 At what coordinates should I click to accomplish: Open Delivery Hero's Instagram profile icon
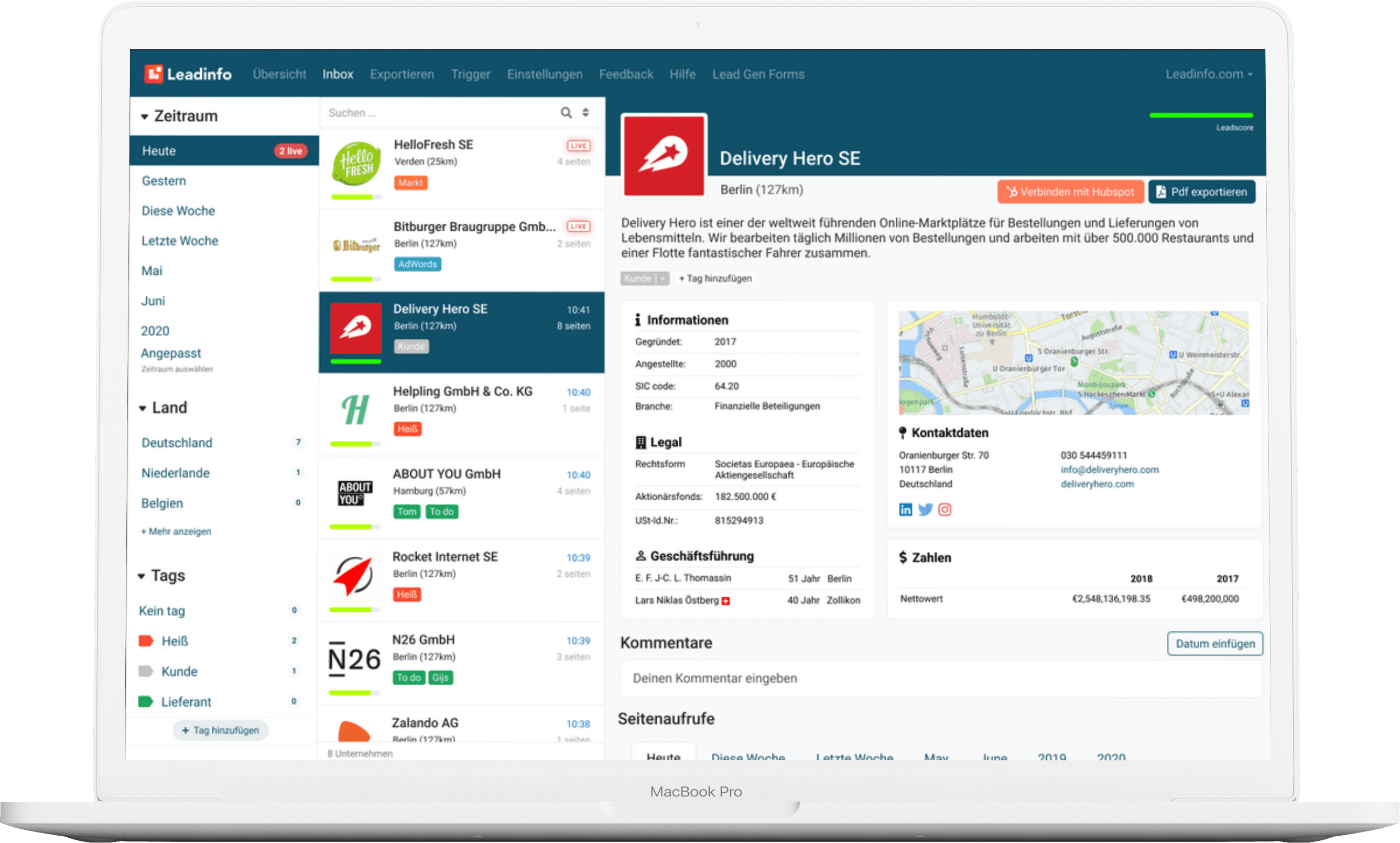click(x=945, y=510)
